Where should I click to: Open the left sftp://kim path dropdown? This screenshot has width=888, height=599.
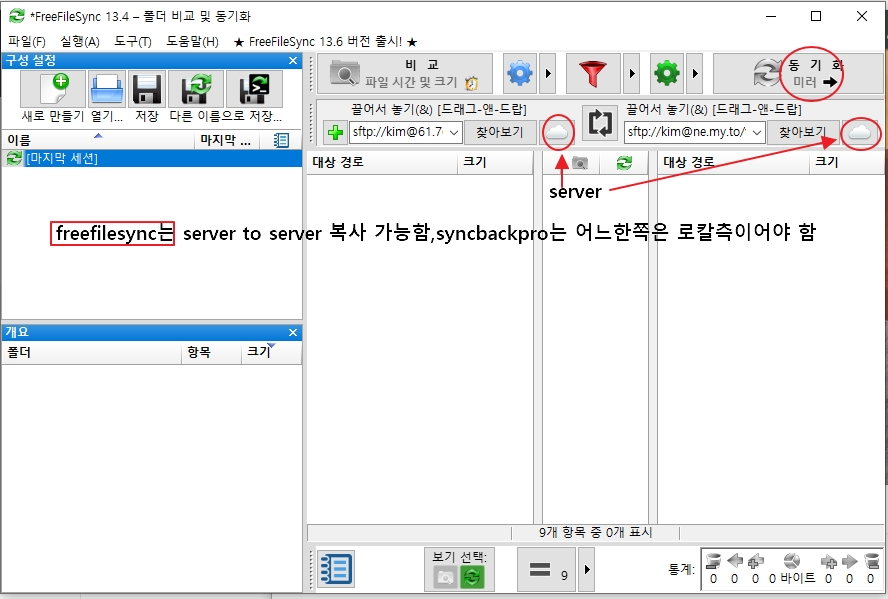pos(454,131)
